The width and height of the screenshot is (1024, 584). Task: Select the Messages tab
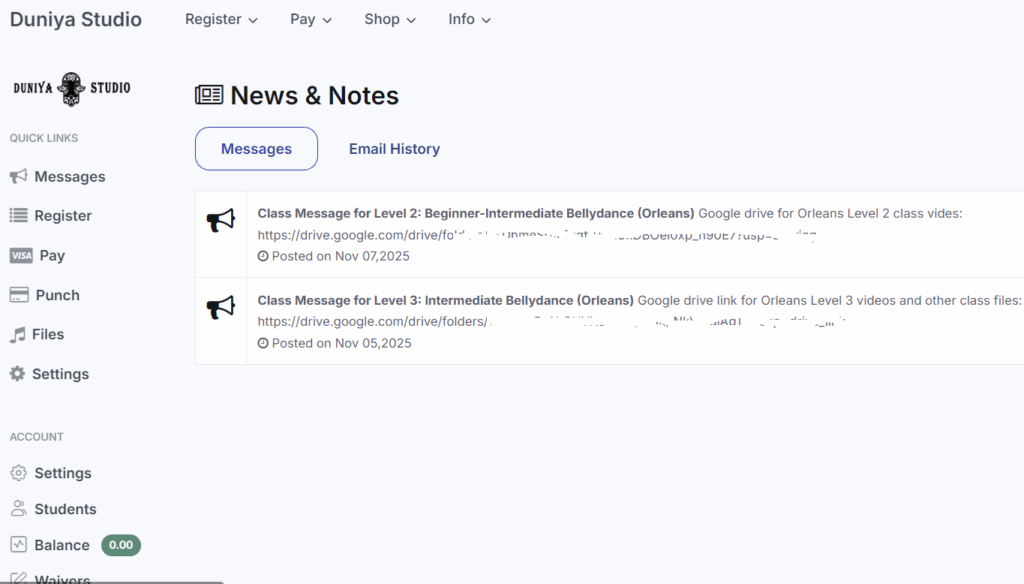click(x=256, y=149)
